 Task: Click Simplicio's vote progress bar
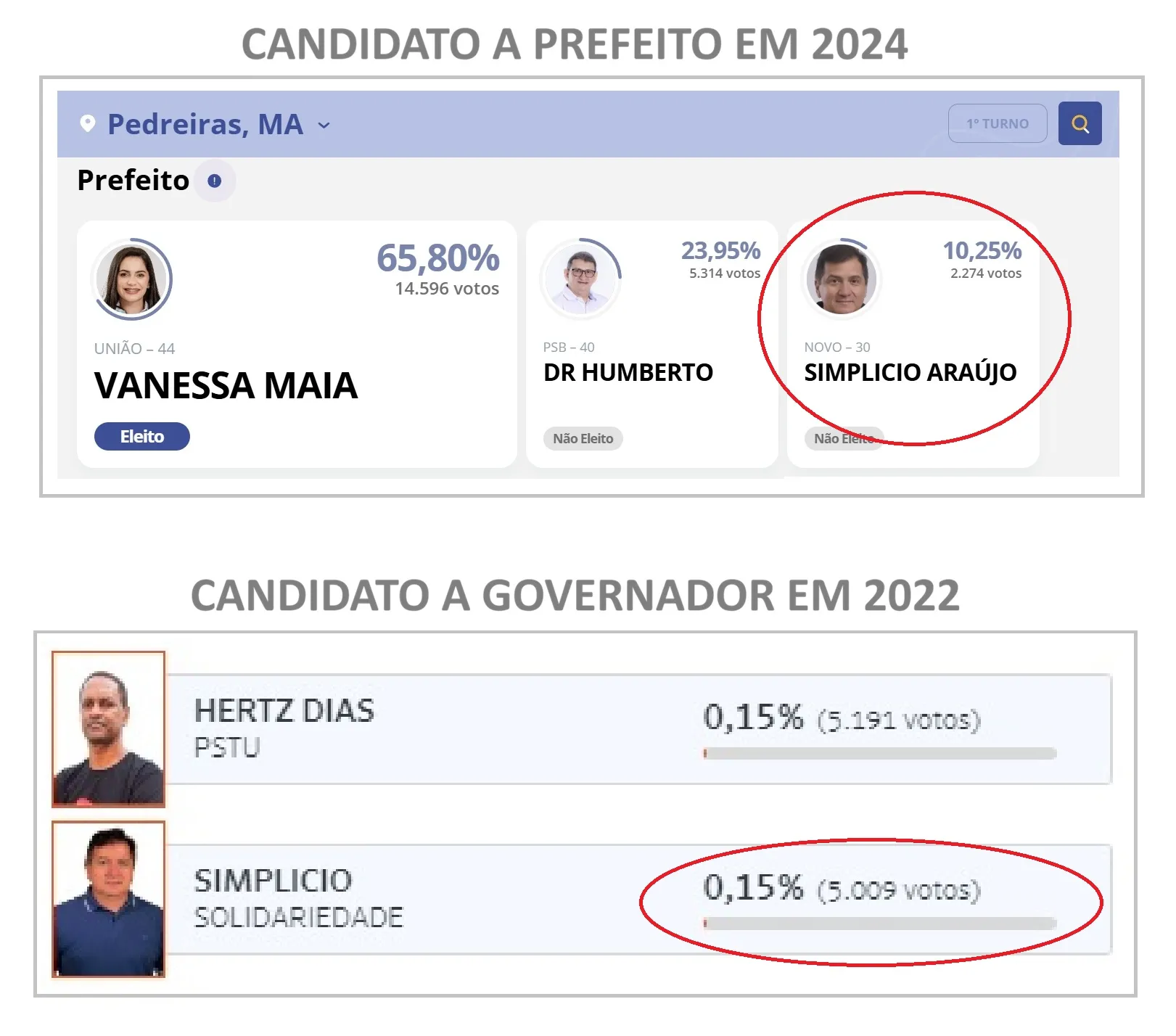tap(879, 924)
